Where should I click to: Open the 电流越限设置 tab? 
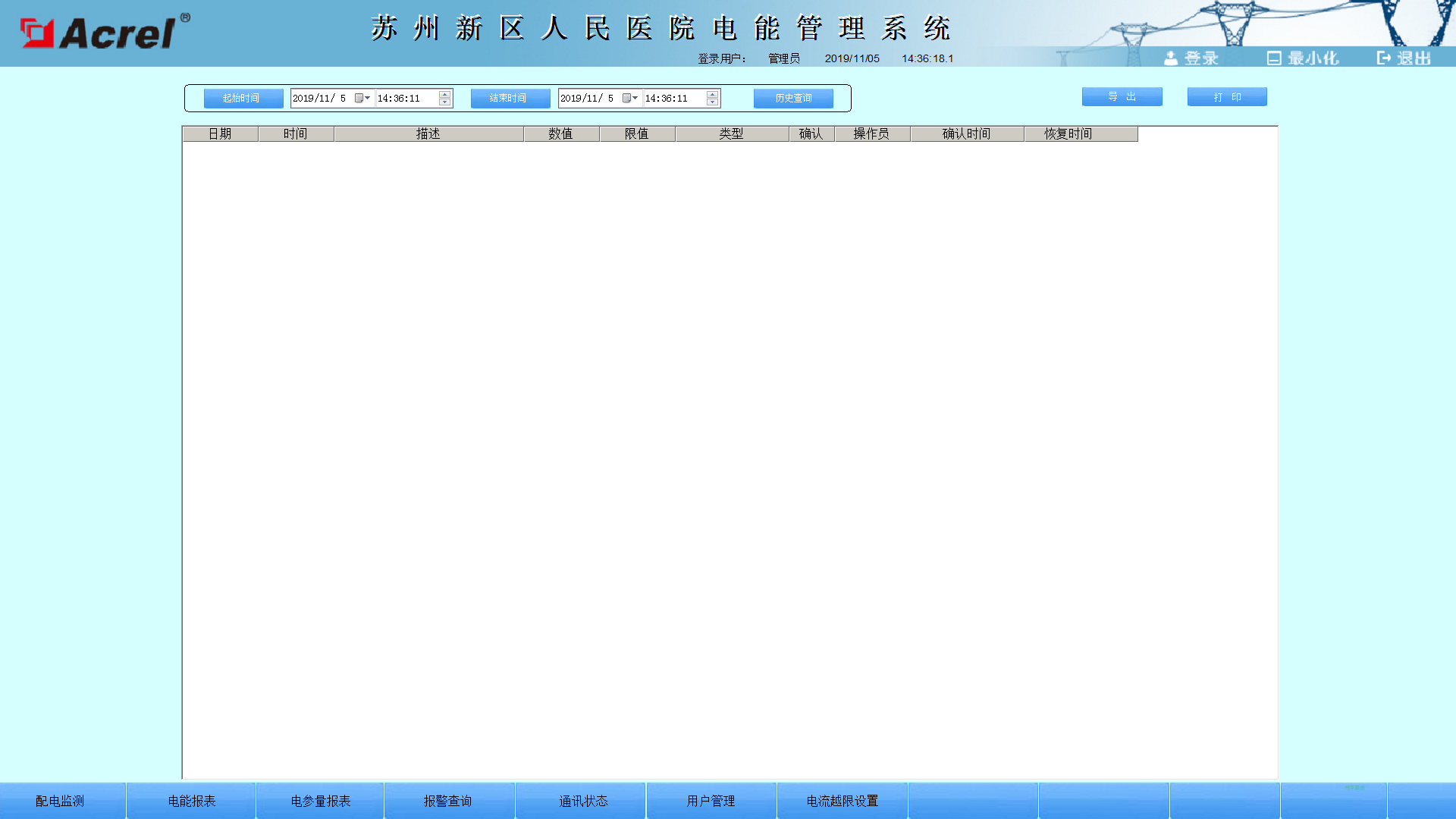pyautogui.click(x=843, y=801)
